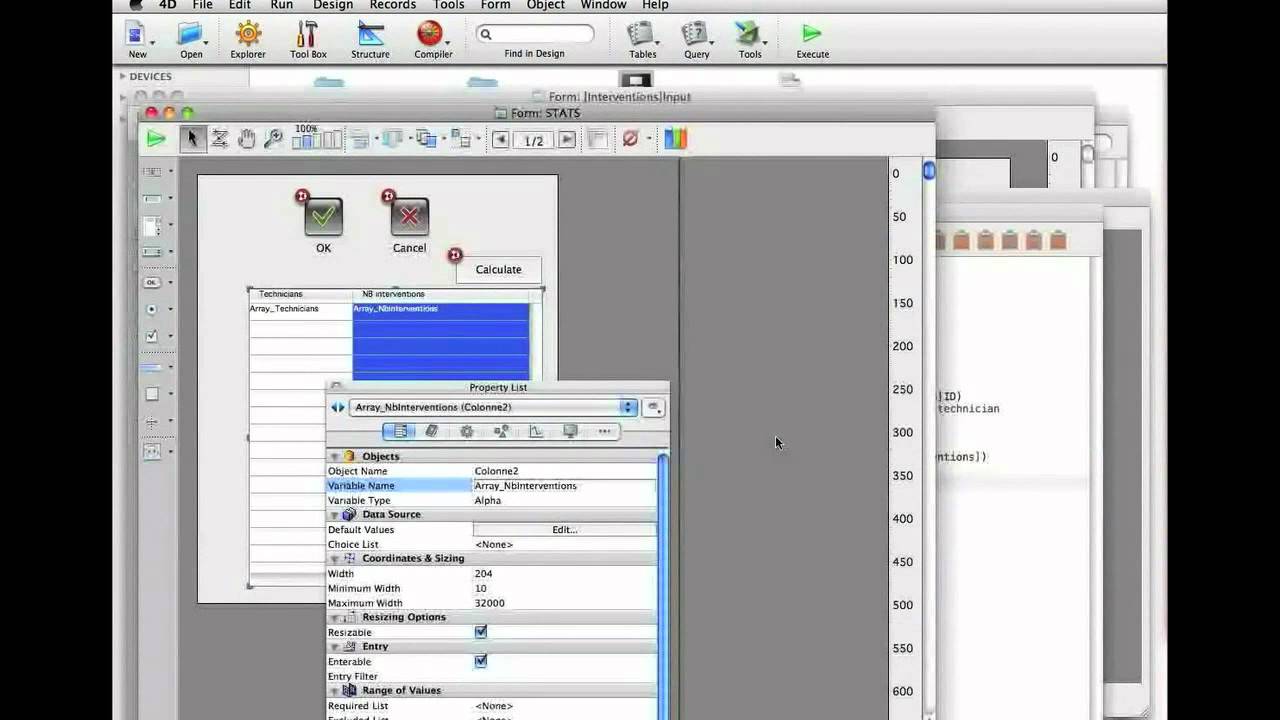Image resolution: width=1280 pixels, height=720 pixels.
Task: Open the colored library books icon
Action: pyautogui.click(x=676, y=139)
